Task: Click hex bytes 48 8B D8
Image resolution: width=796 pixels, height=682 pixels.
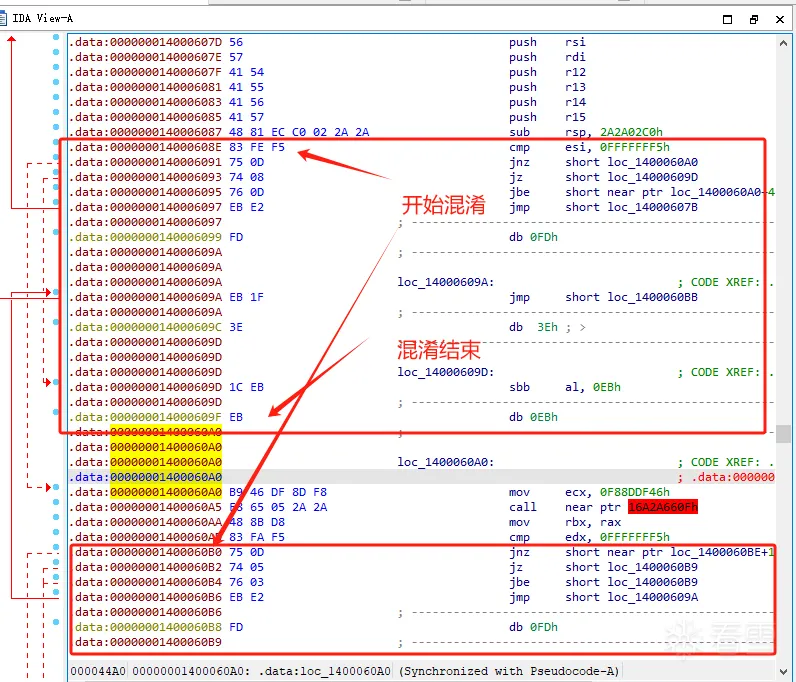Action: point(257,522)
